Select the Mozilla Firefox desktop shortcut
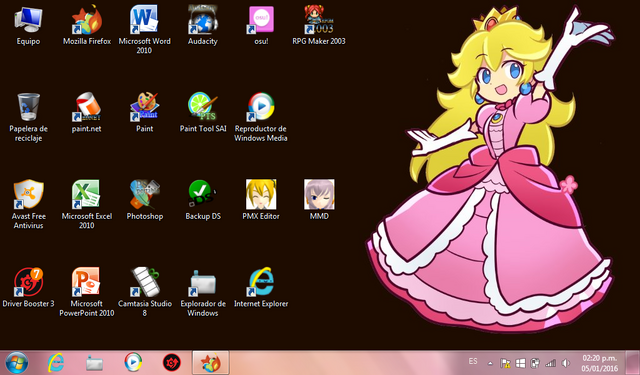The image size is (640, 375). [x=87, y=25]
